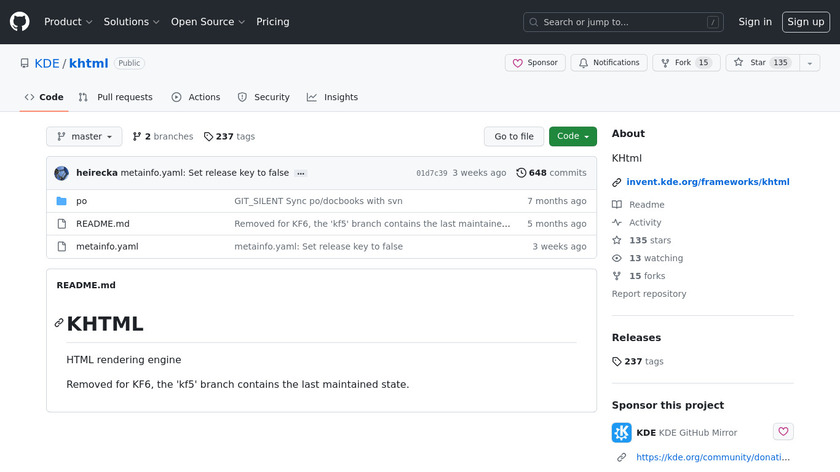Switch to the Pull requests tab

116,97
